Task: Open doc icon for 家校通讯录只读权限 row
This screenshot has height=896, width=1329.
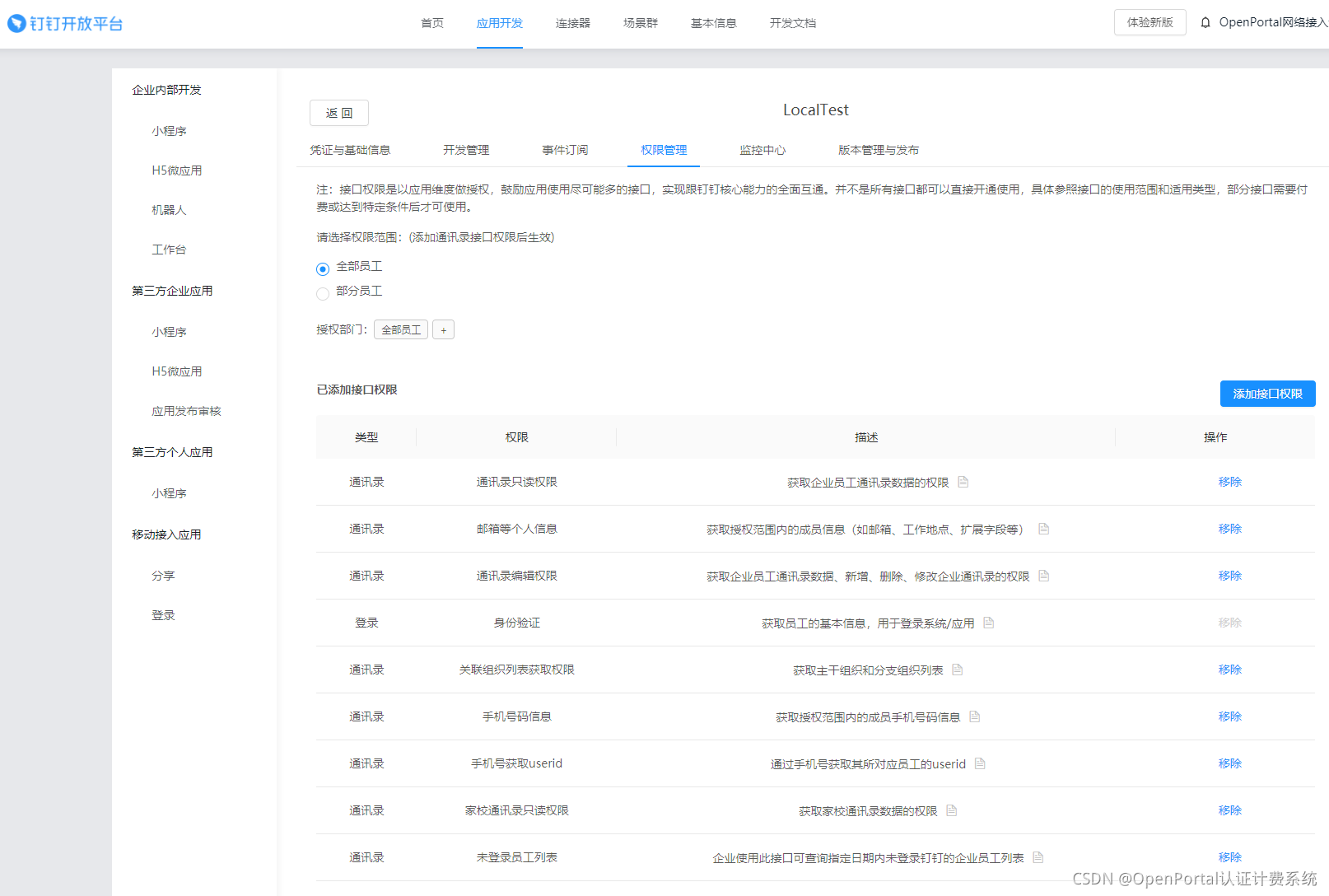Action: (x=951, y=810)
